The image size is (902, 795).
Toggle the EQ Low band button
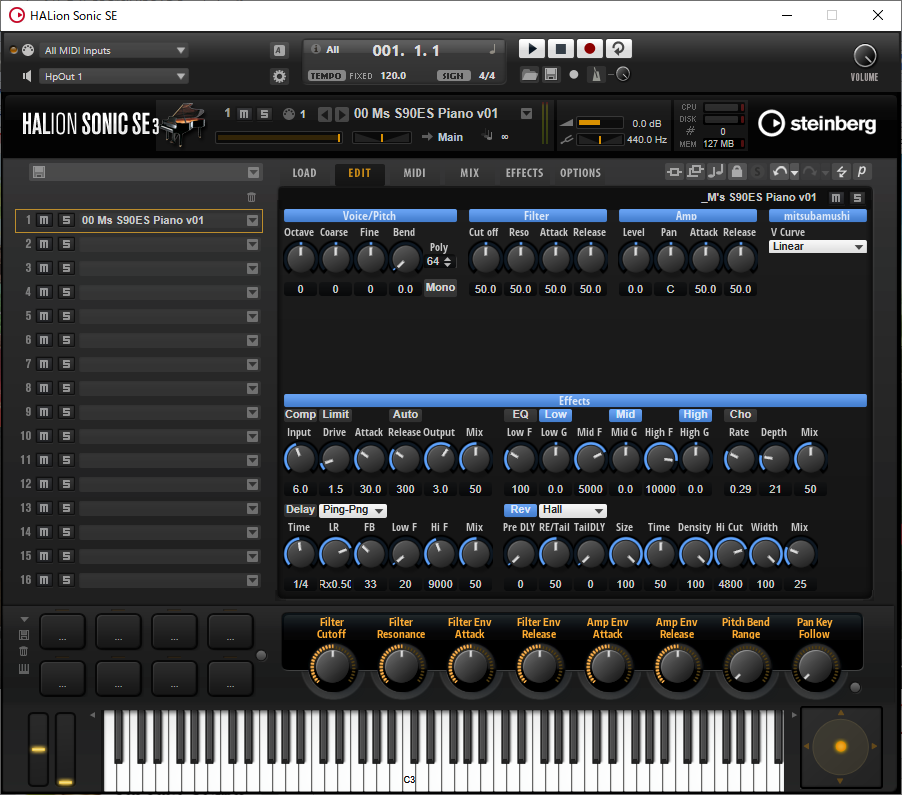pyautogui.click(x=555, y=414)
